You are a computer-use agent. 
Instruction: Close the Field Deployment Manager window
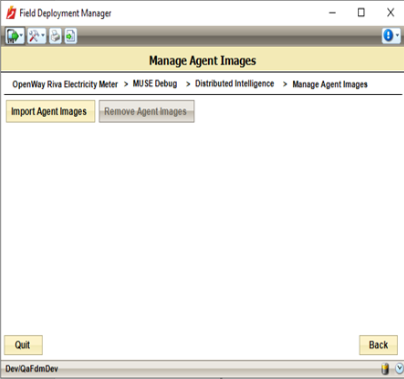click(x=390, y=13)
